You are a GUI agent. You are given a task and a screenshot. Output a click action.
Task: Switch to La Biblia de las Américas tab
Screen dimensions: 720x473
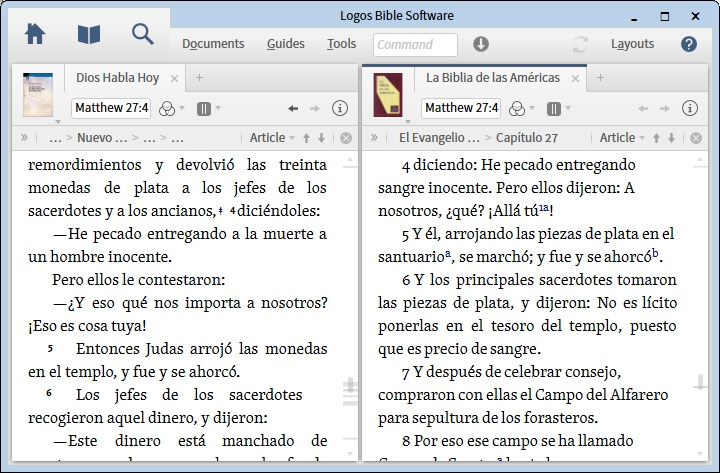point(493,78)
